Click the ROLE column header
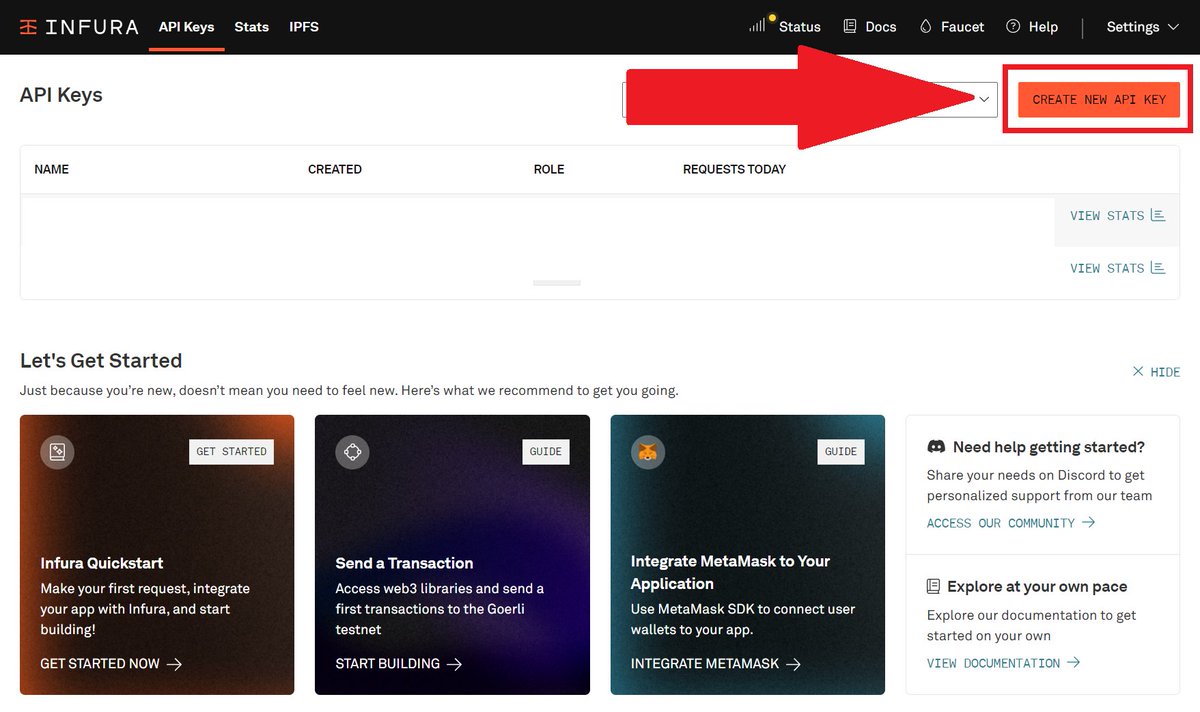Viewport: 1200px width, 712px height. point(549,169)
